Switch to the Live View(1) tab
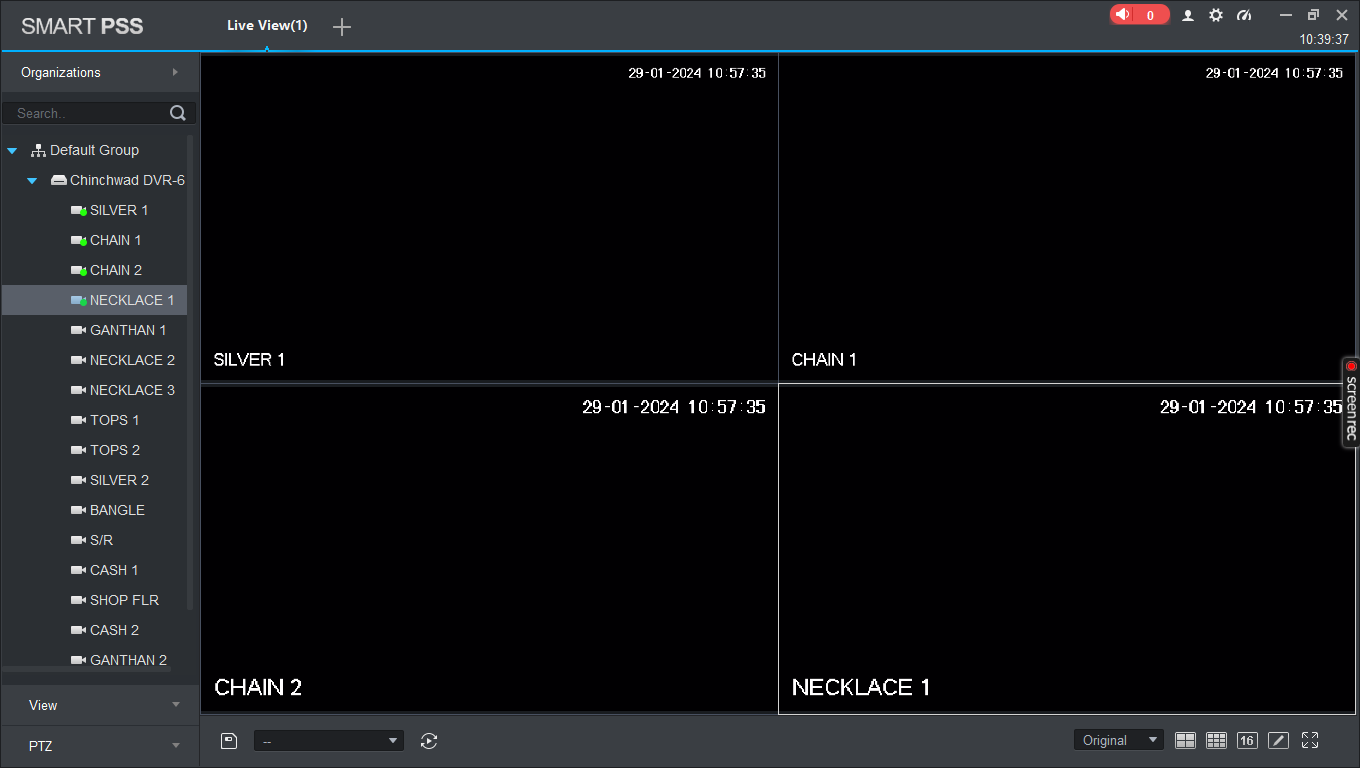 click(267, 26)
